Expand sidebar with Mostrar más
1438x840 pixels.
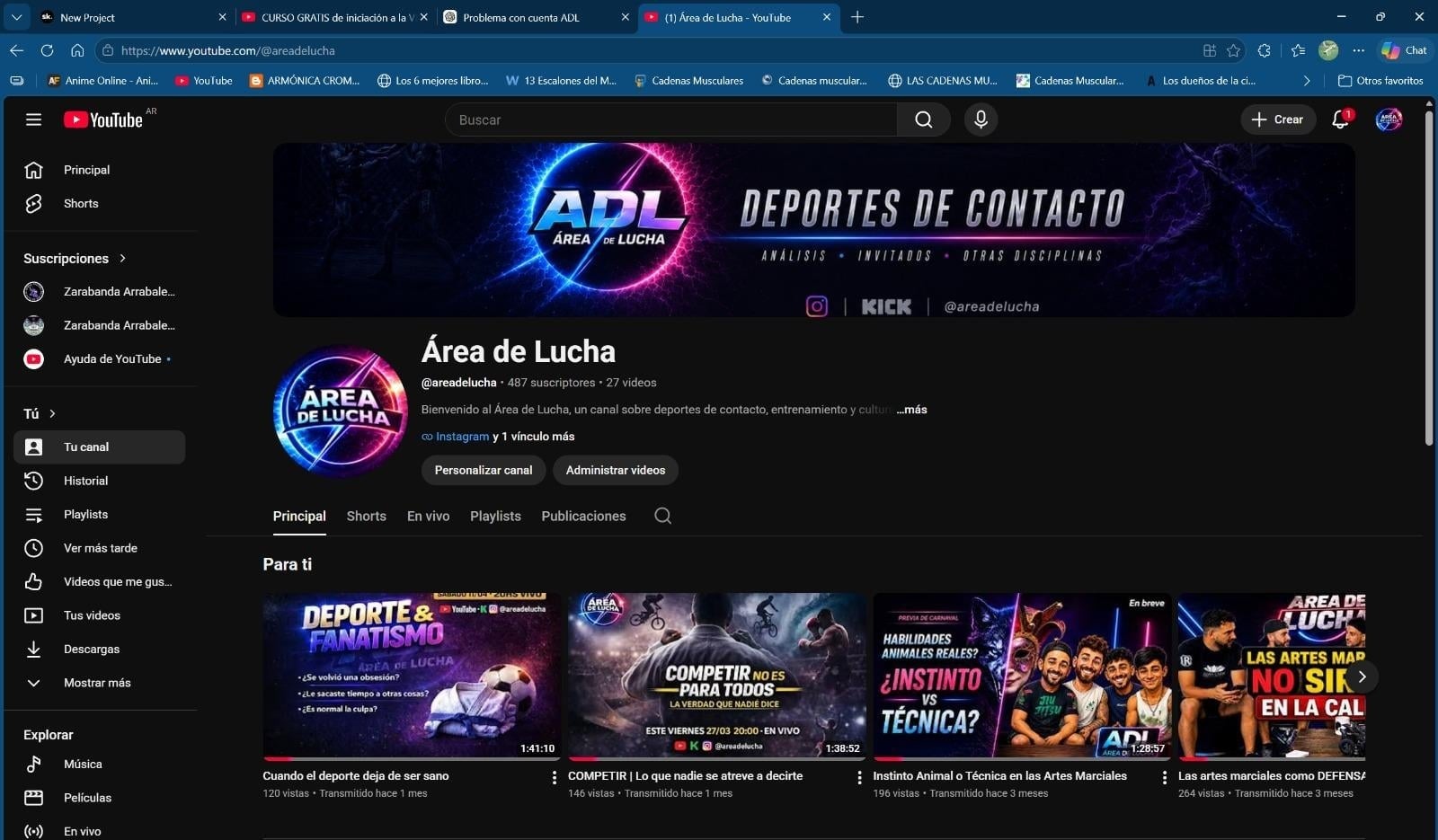click(x=99, y=683)
